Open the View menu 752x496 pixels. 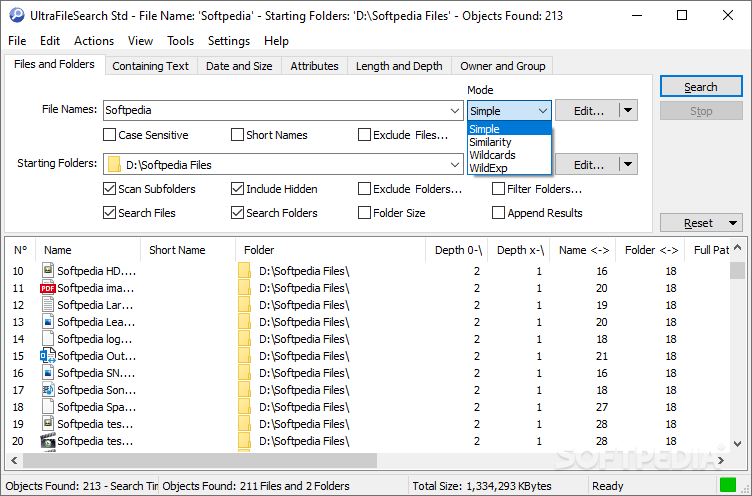coord(140,41)
